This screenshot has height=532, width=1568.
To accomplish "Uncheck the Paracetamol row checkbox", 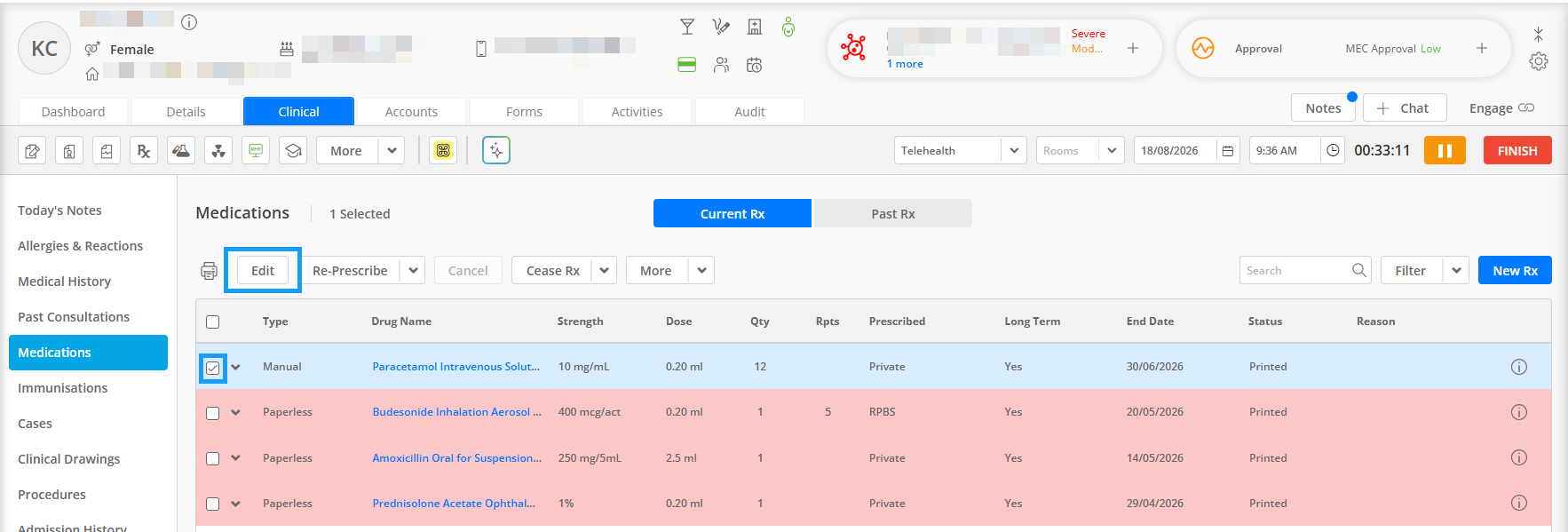I will (213, 368).
